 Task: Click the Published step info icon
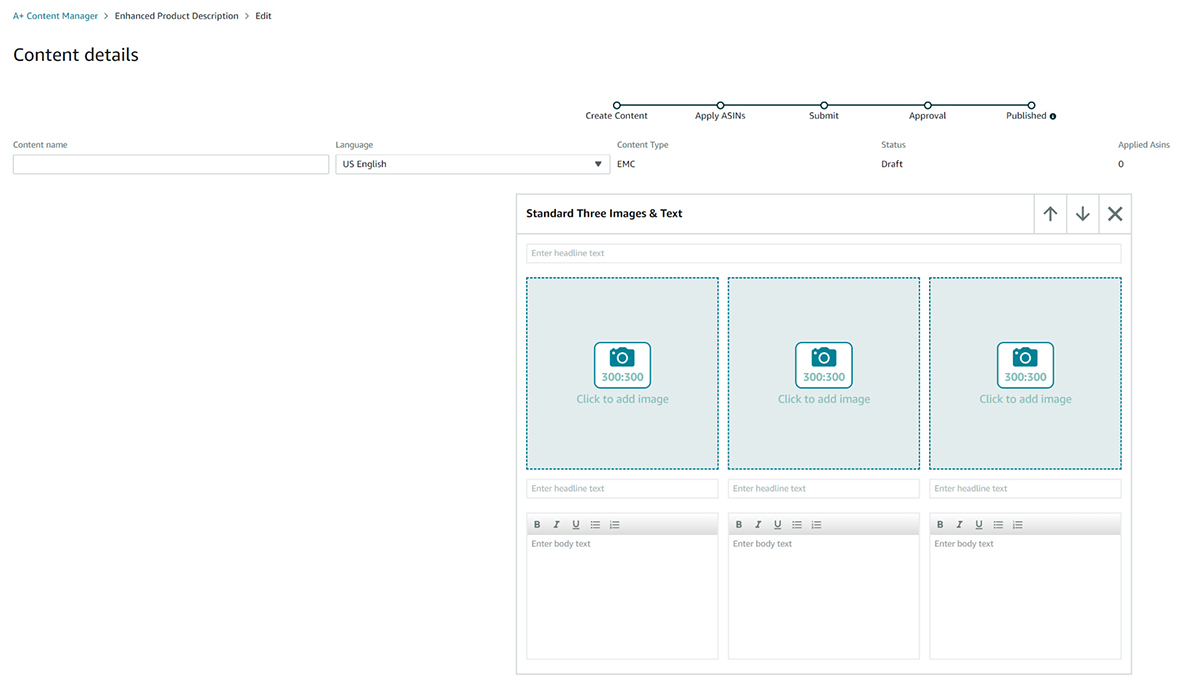coord(1053,117)
